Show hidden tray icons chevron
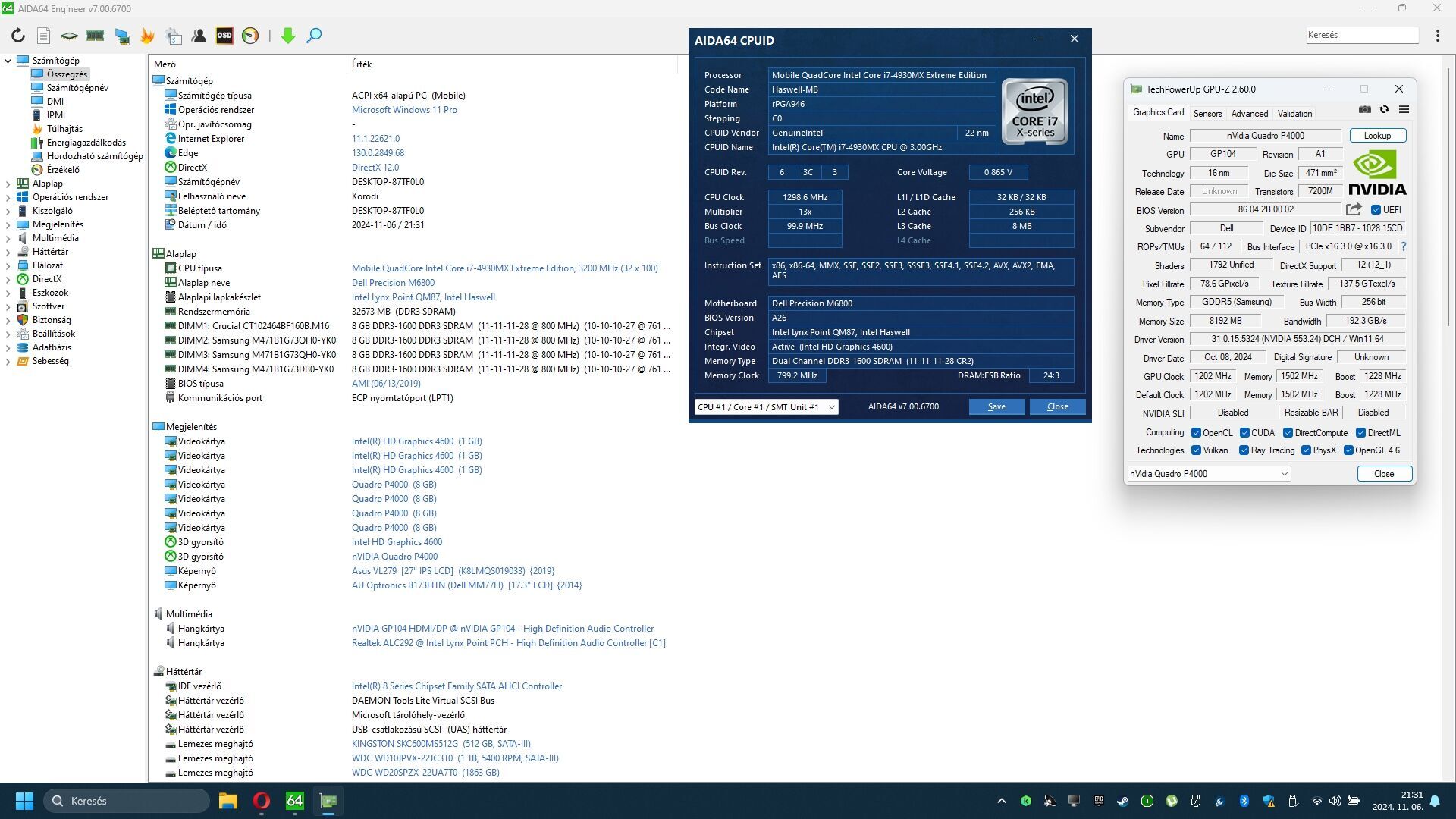The image size is (1456, 819). [x=1002, y=801]
